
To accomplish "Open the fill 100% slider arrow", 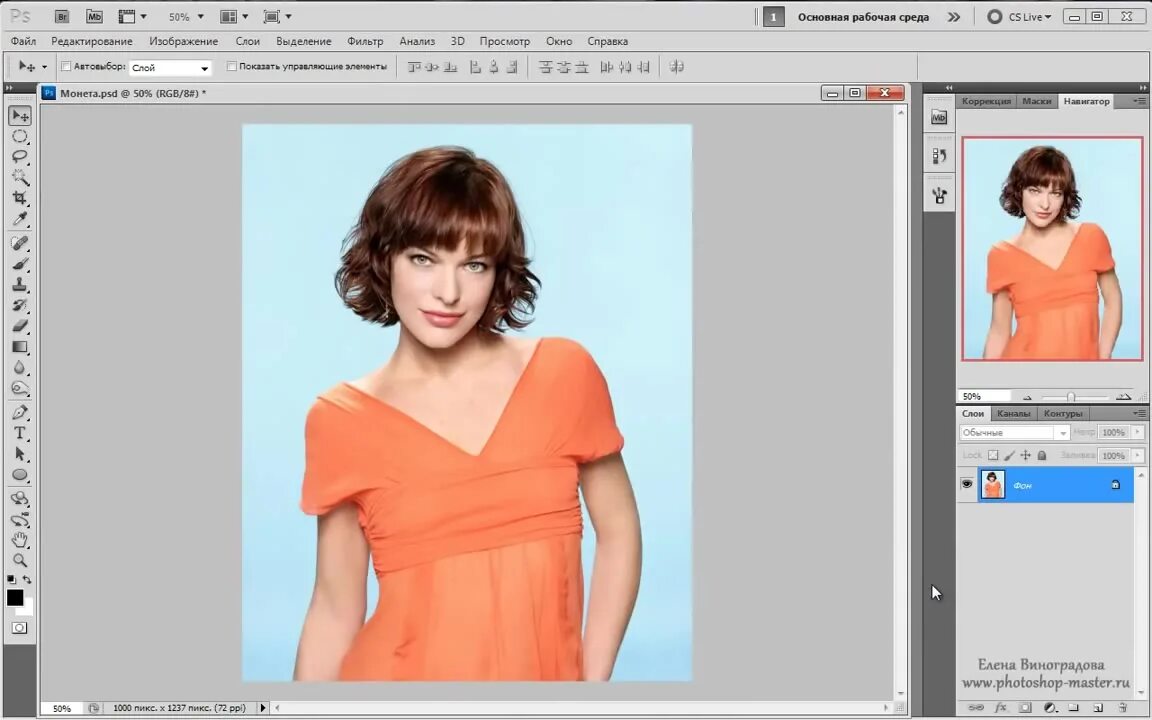I will pyautogui.click(x=1137, y=456).
